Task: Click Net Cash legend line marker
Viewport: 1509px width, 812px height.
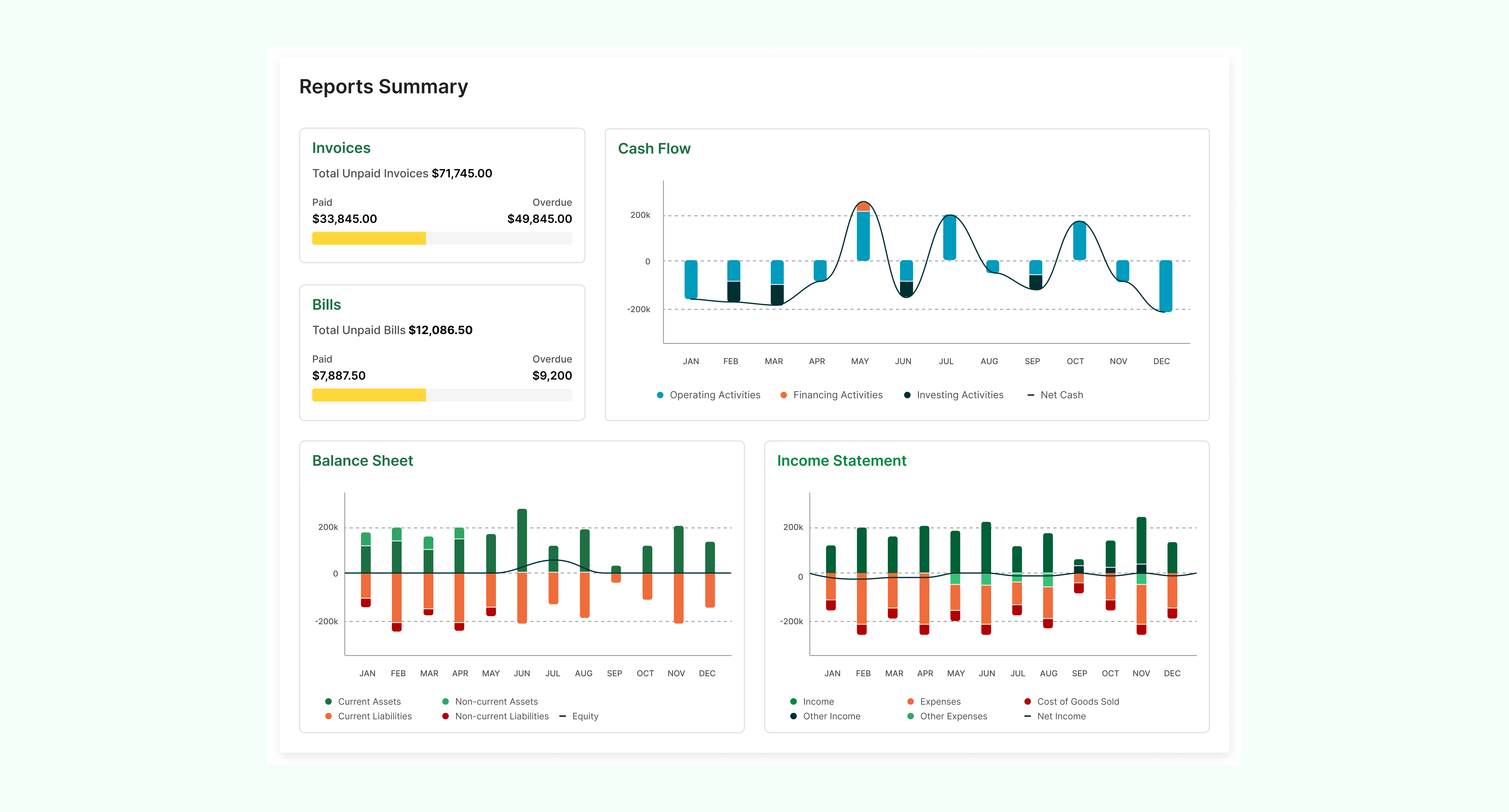Action: 1031,395
